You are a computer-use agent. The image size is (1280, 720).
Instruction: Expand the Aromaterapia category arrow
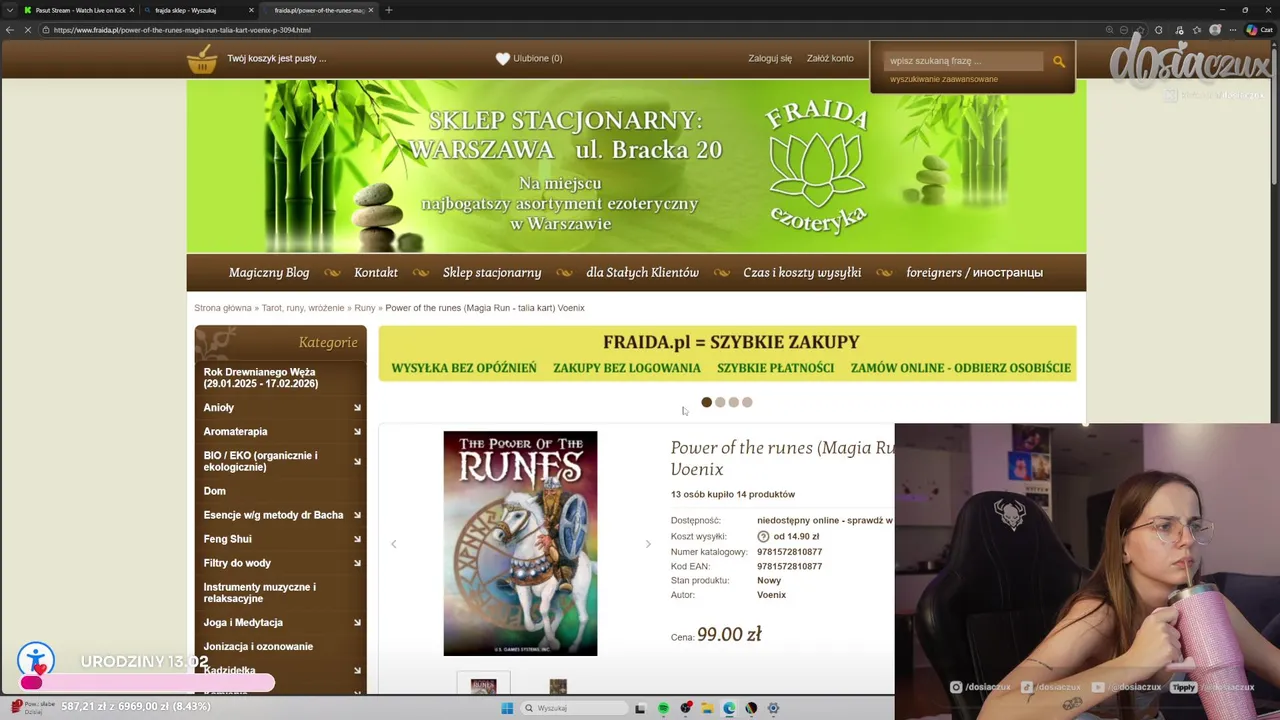pos(357,432)
